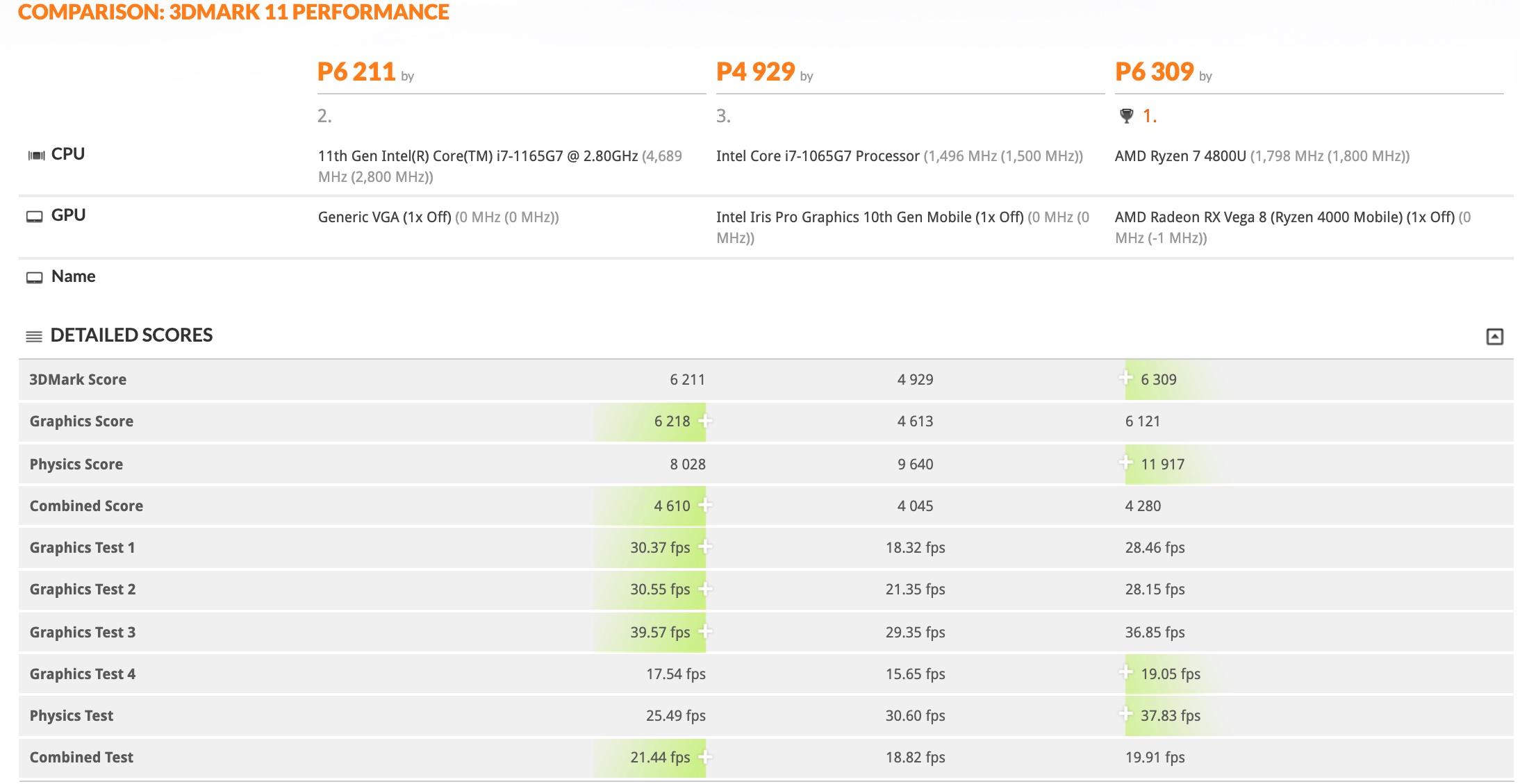1520x784 pixels.
Task: Click plus icon beside 21.44 fps result
Action: pos(705,757)
